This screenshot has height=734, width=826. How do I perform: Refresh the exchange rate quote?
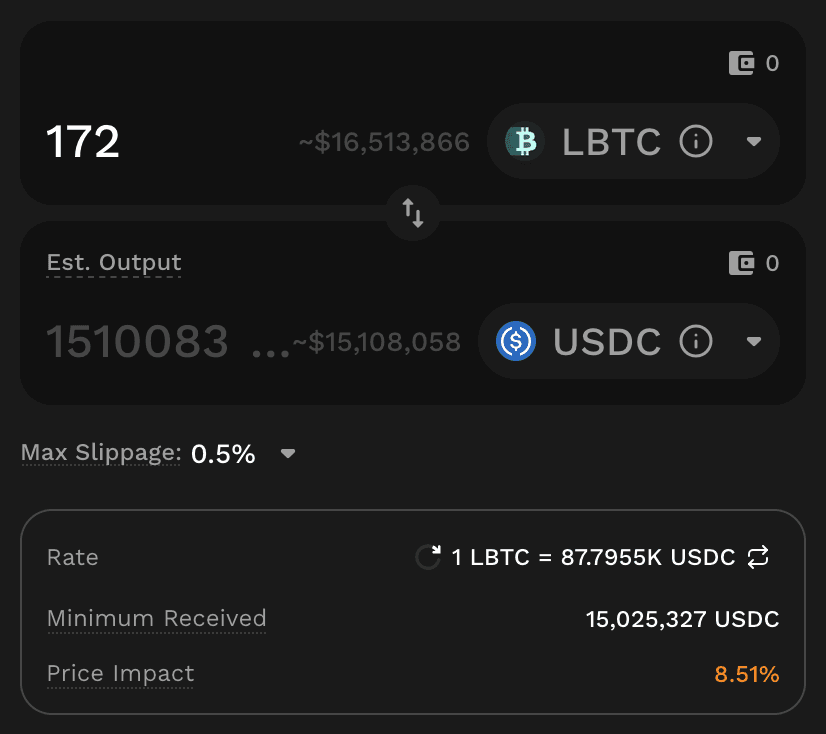tap(428, 557)
